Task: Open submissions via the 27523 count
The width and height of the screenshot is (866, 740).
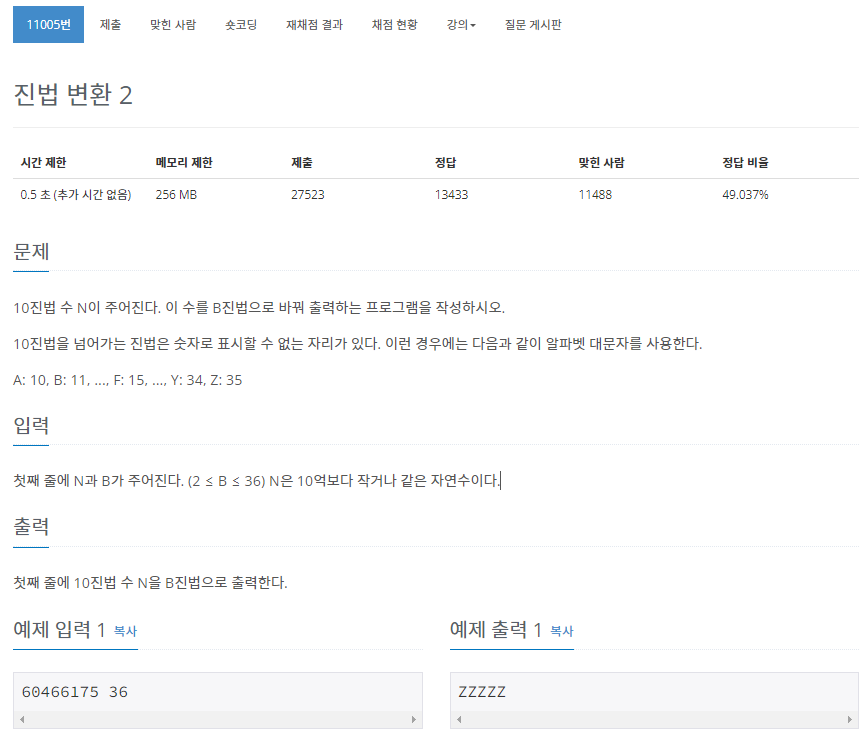Action: coord(310,195)
